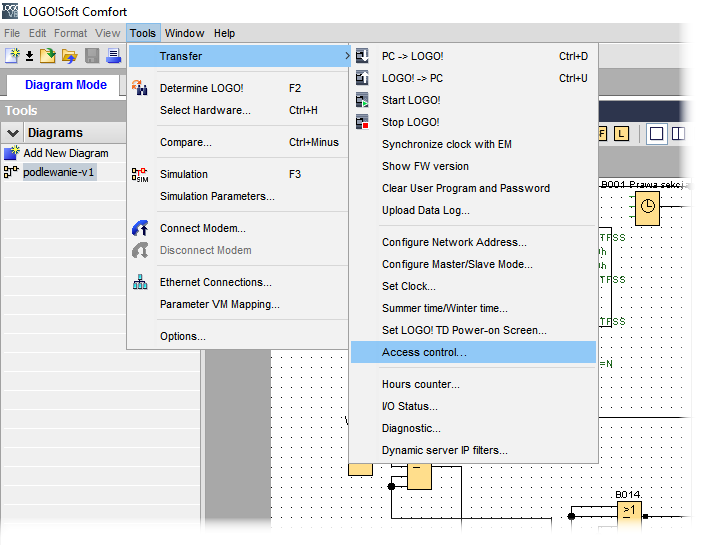Open the new-diagram dropdown arrow
This screenshot has height=545, width=719.
pyautogui.click(x=29, y=56)
